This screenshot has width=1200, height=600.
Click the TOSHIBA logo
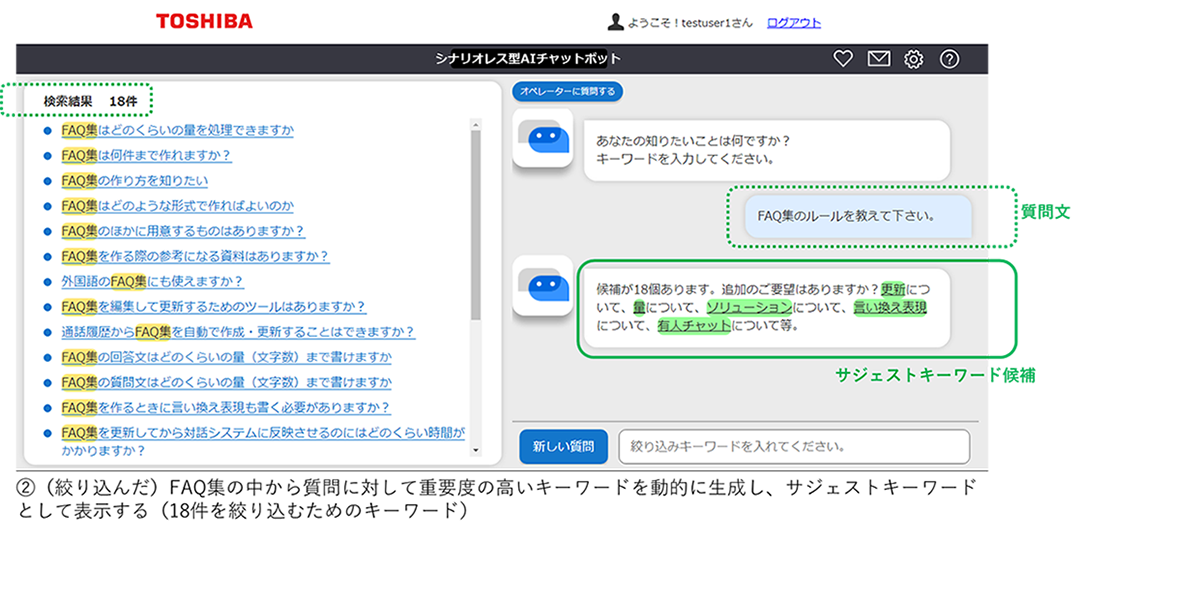point(205,21)
